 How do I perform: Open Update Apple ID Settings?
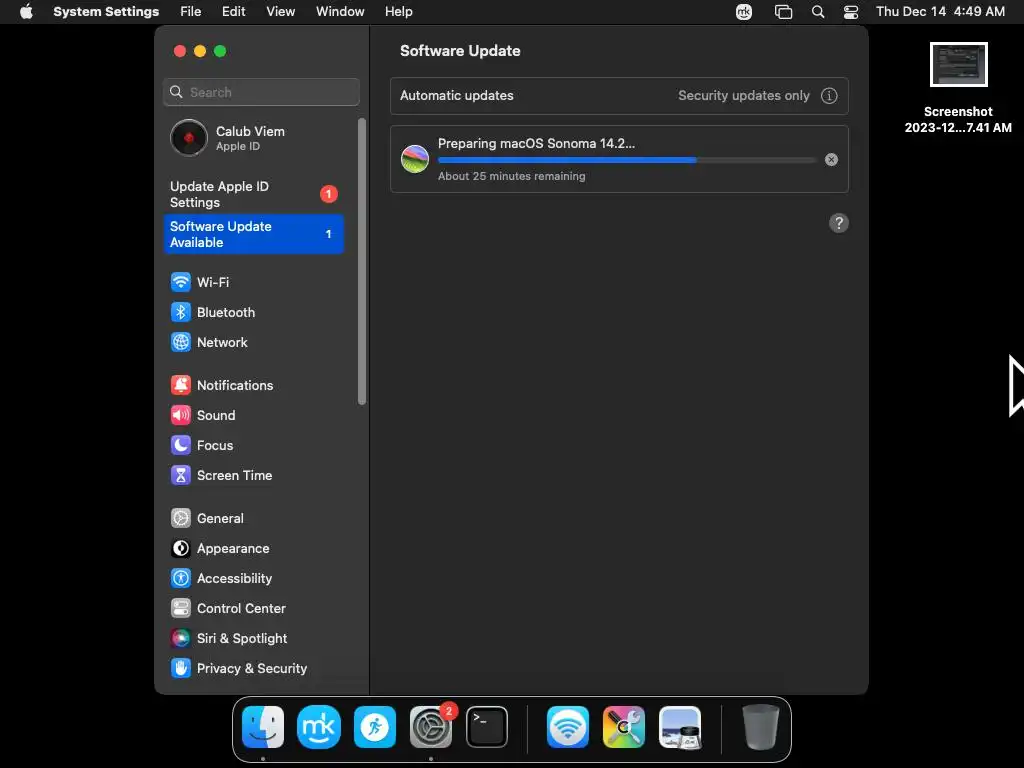click(x=253, y=195)
